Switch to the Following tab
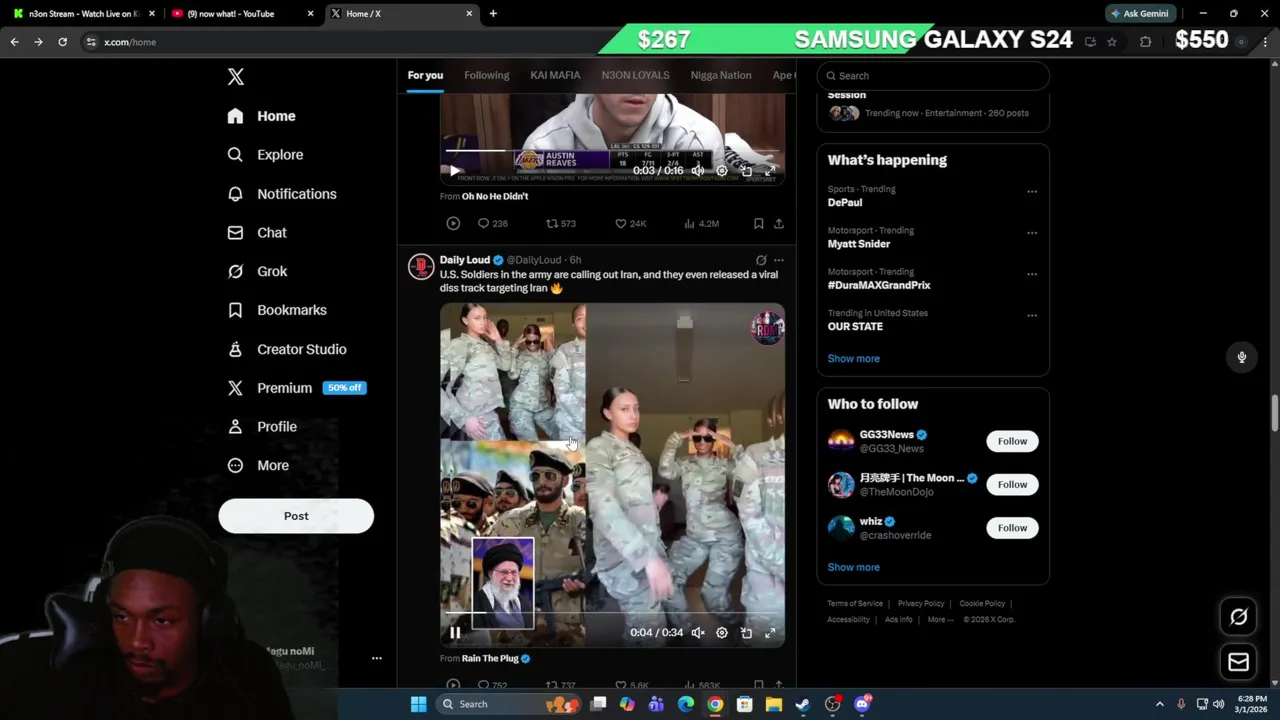Screen dimensions: 1280x720 coord(487,75)
